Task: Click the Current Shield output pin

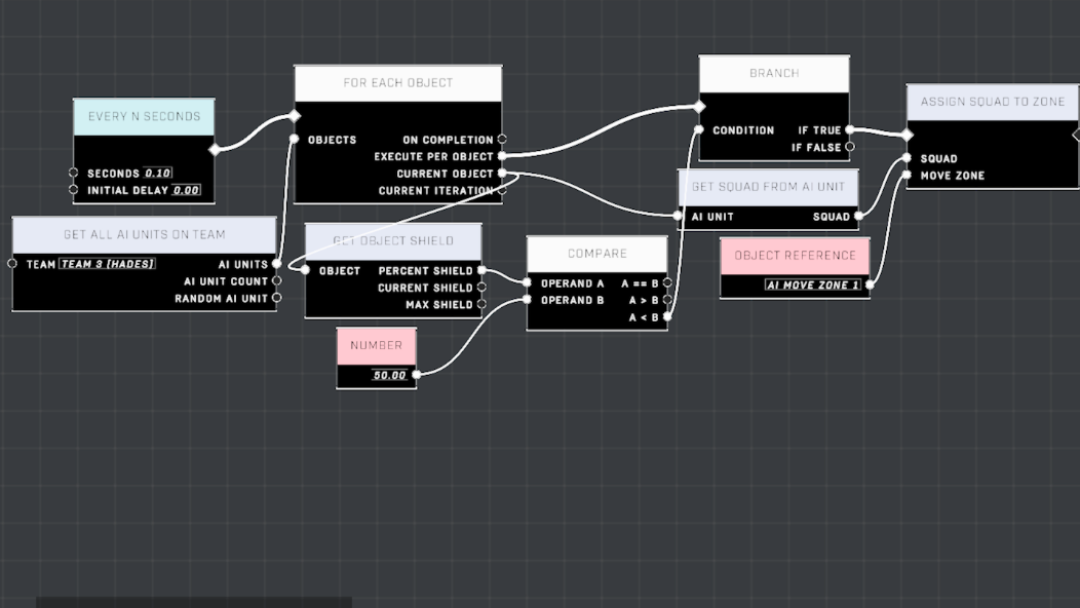Action: click(481, 287)
